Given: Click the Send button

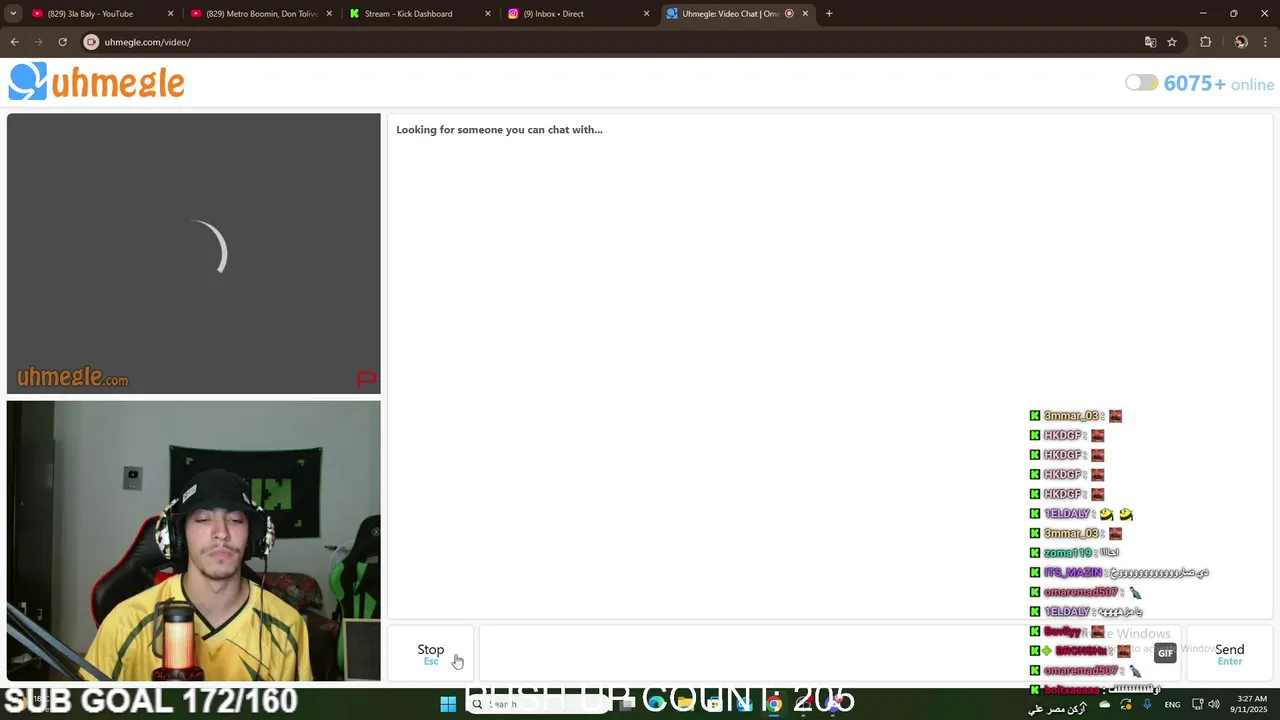Looking at the screenshot, I should coord(1229,653).
